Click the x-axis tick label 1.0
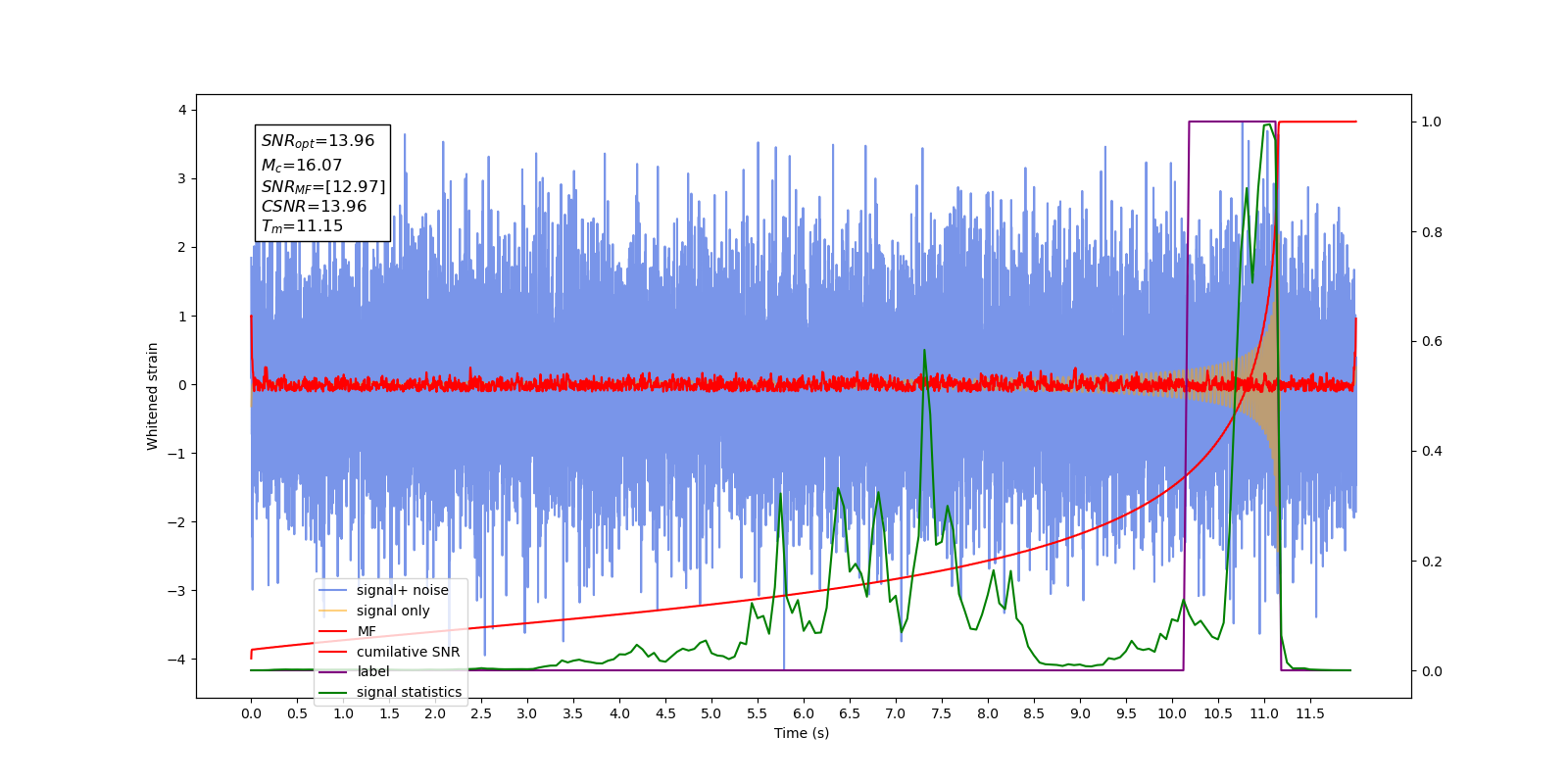Screen dimensions: 1568x784 (343, 713)
